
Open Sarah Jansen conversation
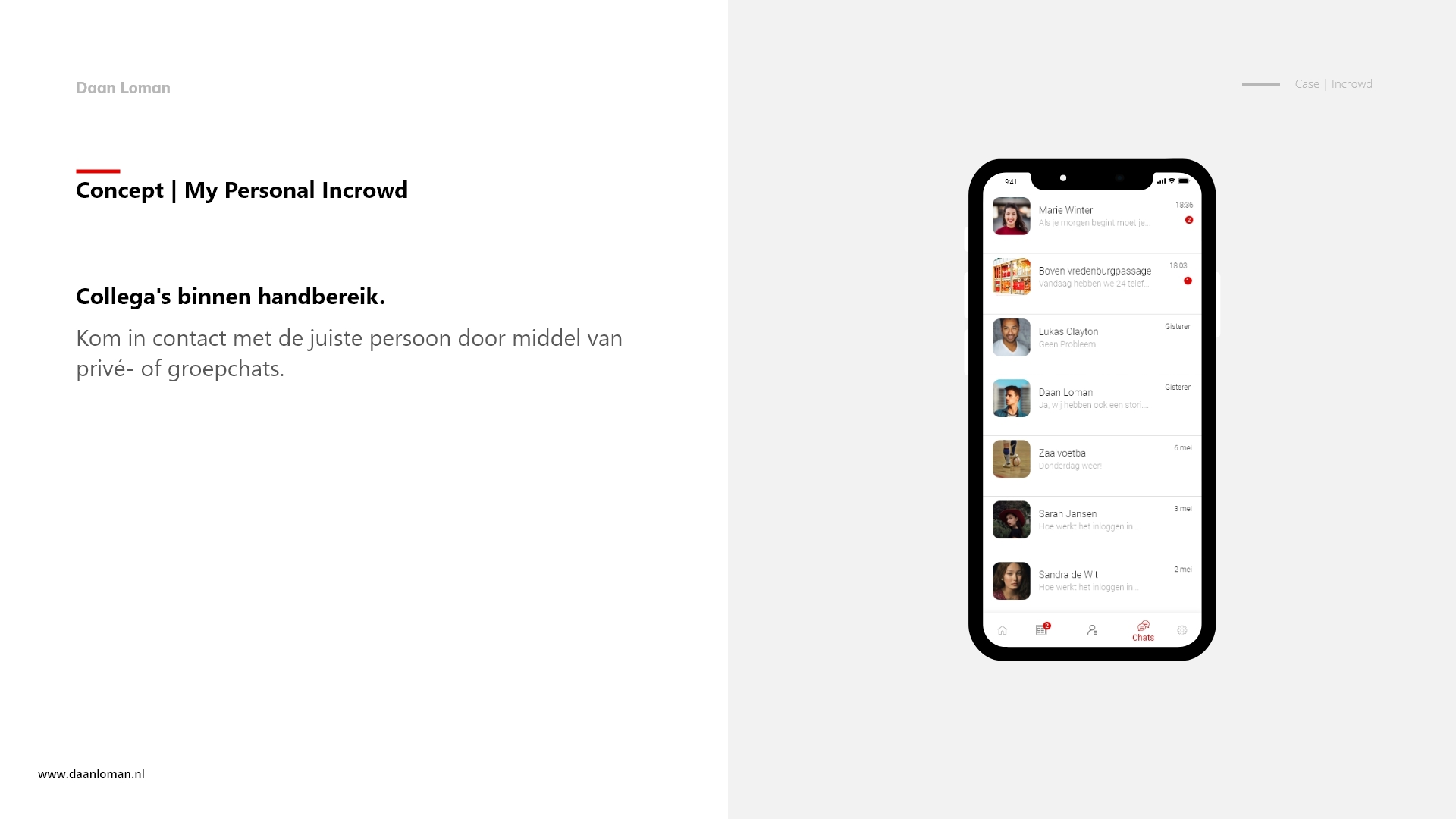(x=1091, y=519)
